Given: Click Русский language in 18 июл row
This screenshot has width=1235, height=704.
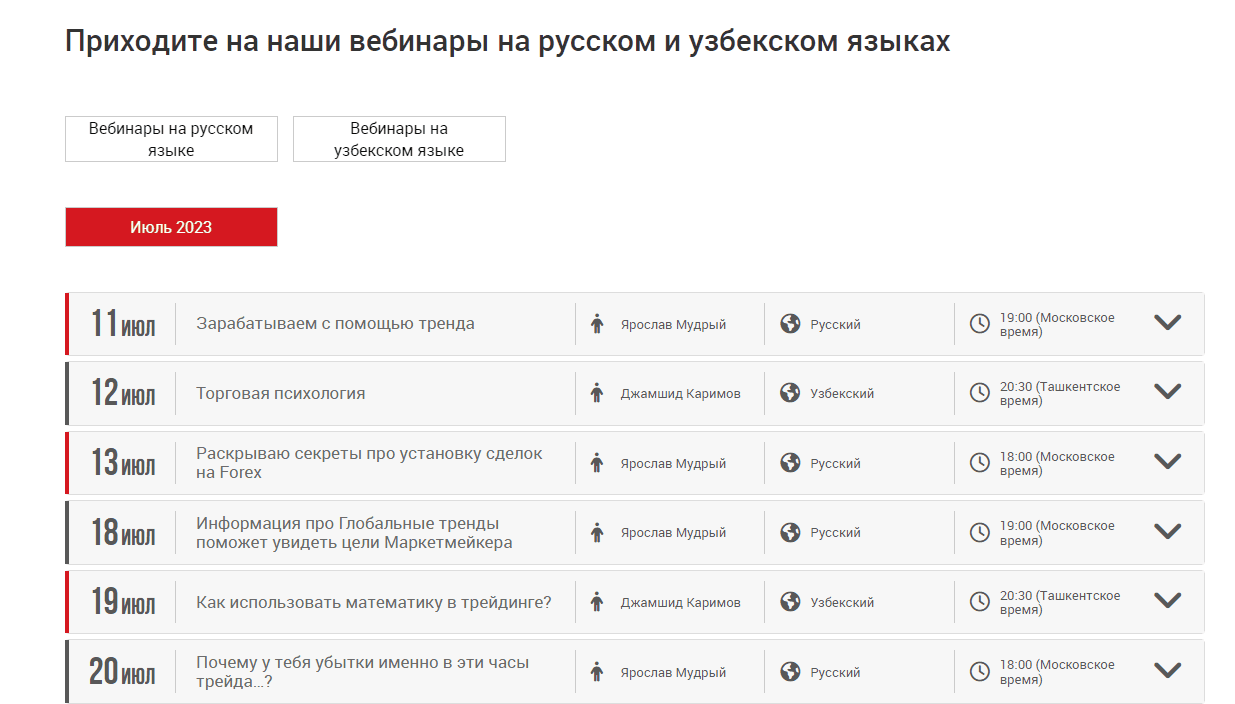Looking at the screenshot, I should (x=835, y=533).
